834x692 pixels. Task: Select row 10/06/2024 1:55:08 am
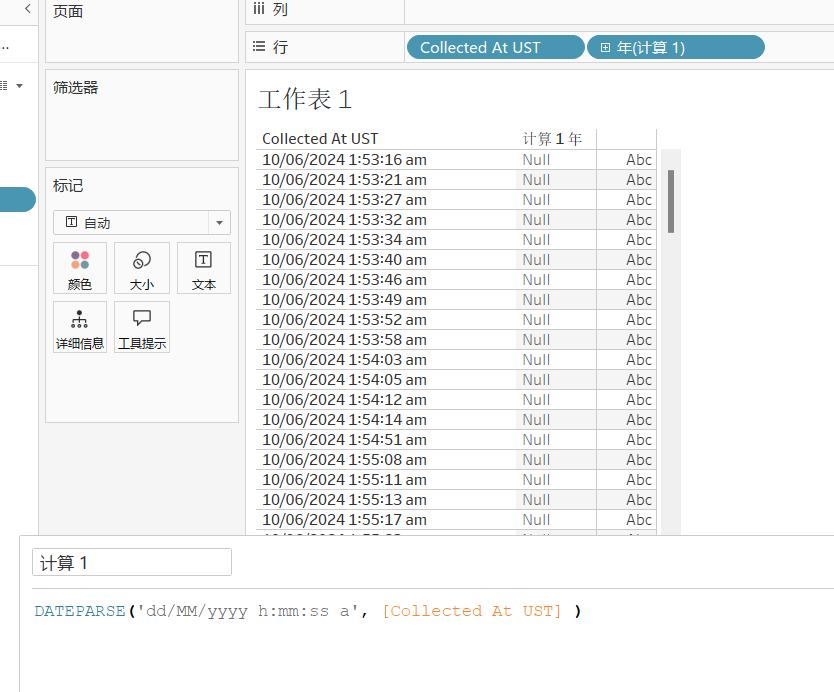[345, 460]
